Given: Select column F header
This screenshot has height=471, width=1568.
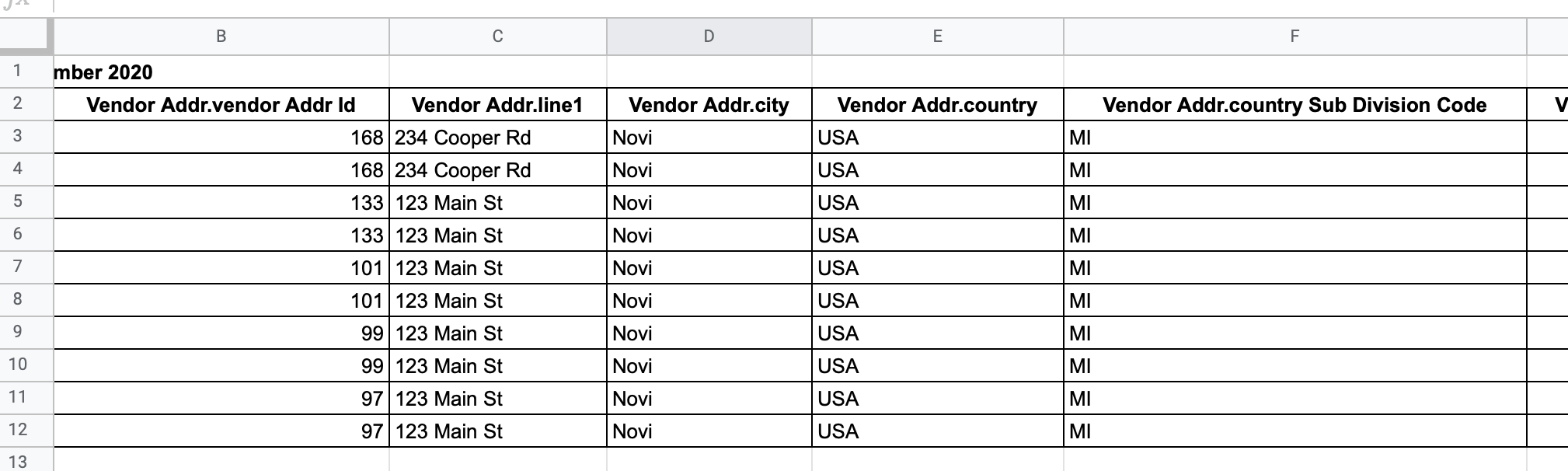Looking at the screenshot, I should (1294, 37).
